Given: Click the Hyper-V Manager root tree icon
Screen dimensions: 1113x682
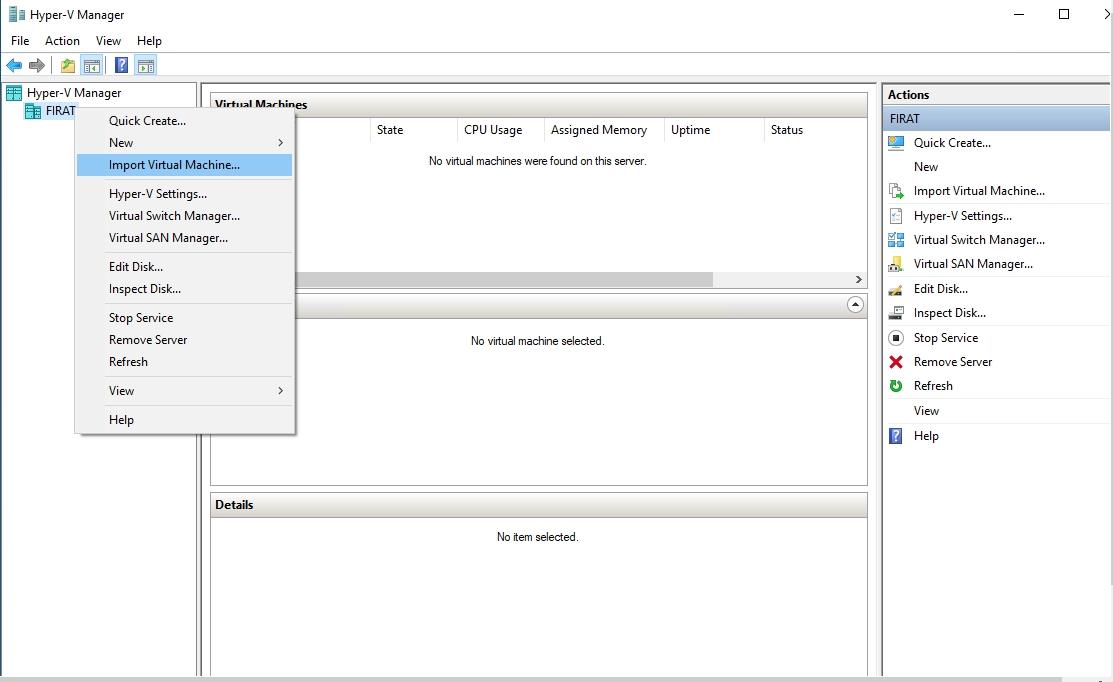Looking at the screenshot, I should coord(13,93).
